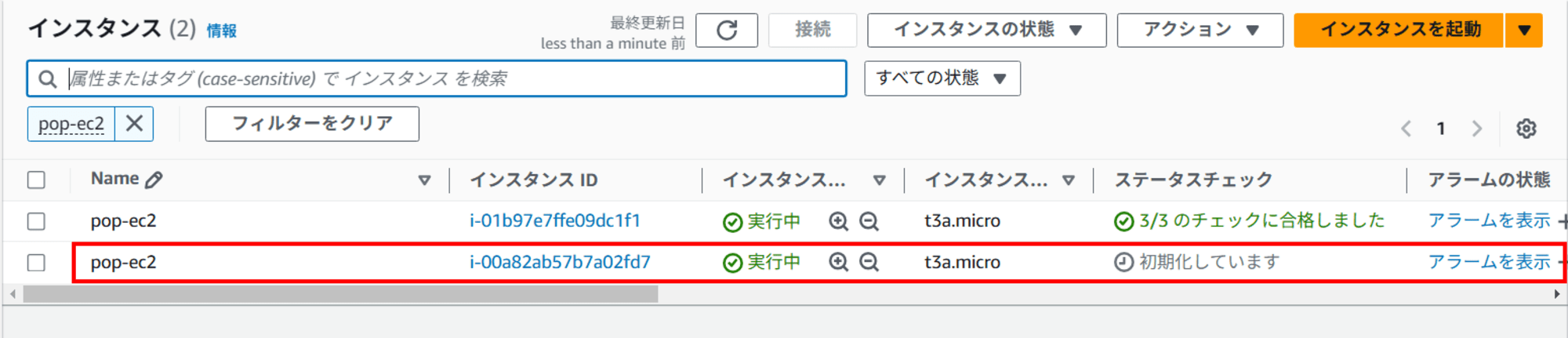Remove the pop-ec2 filter tag with X

pyautogui.click(x=134, y=124)
